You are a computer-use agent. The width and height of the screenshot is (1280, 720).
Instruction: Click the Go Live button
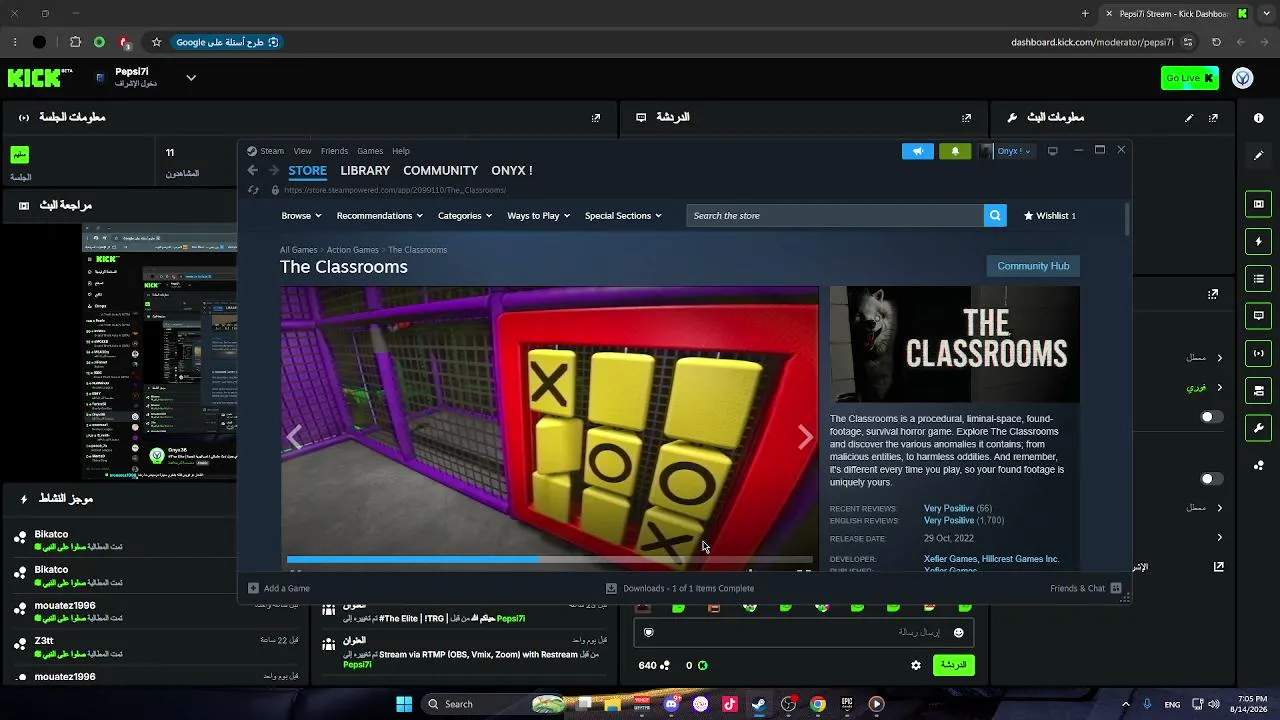pyautogui.click(x=1190, y=78)
